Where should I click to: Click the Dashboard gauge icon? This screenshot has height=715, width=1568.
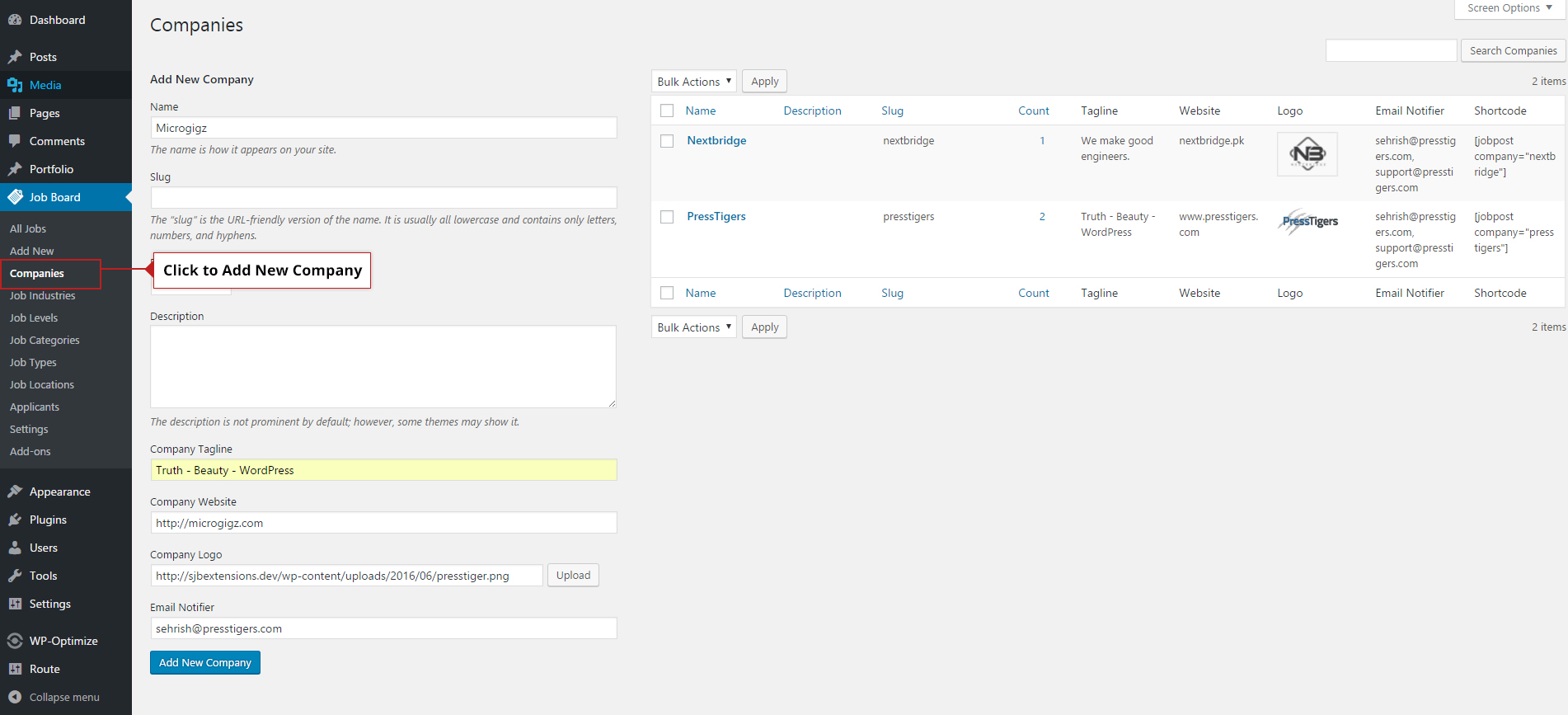click(x=15, y=20)
